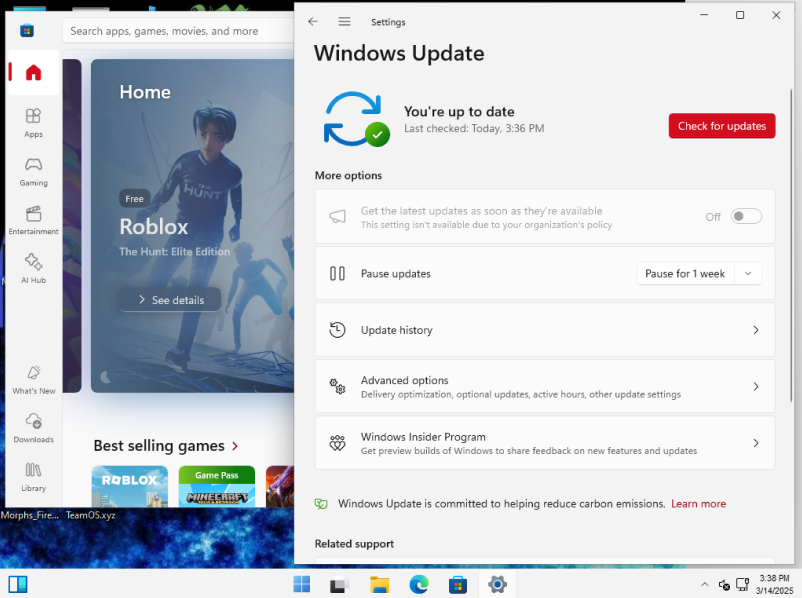Expand the Windows Insider Program chevron
Viewport: 802px width, 598px height.
755,443
